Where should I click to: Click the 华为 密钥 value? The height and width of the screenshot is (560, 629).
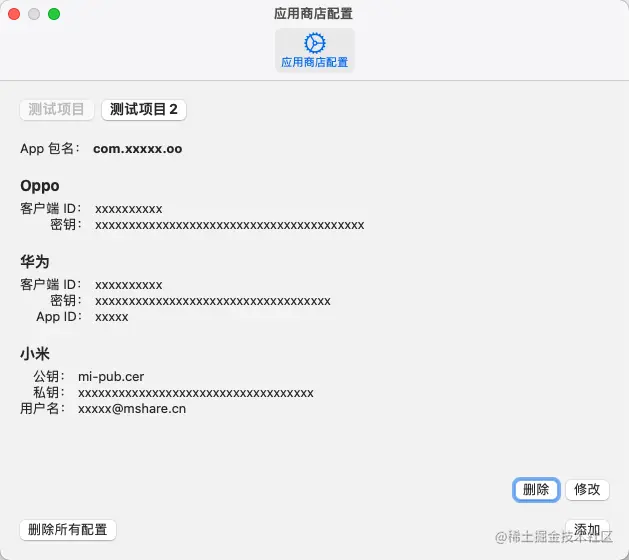click(213, 301)
